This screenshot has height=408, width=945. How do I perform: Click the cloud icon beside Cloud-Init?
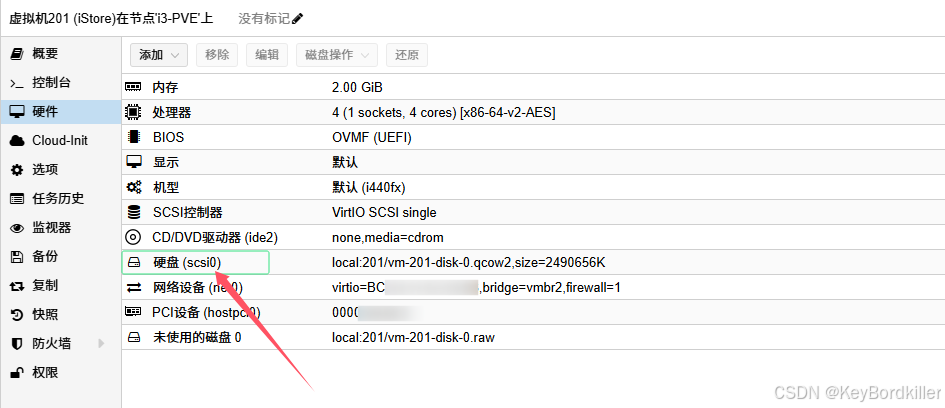(x=17, y=140)
